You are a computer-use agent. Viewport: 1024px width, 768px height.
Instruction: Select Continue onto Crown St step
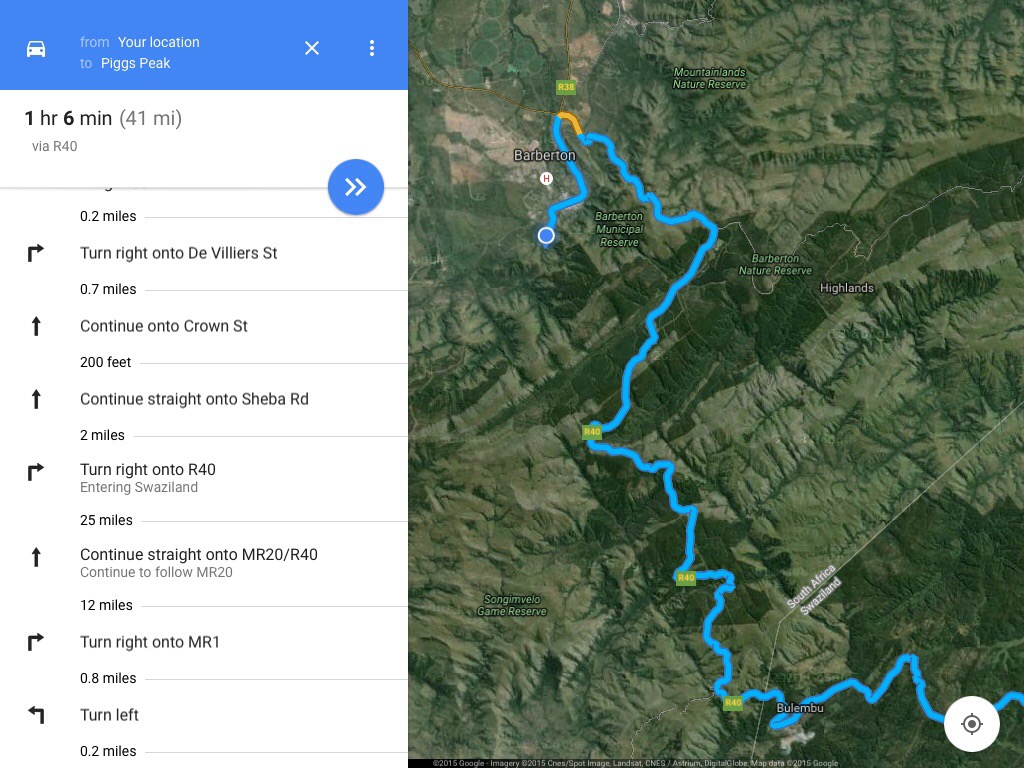[x=164, y=326]
